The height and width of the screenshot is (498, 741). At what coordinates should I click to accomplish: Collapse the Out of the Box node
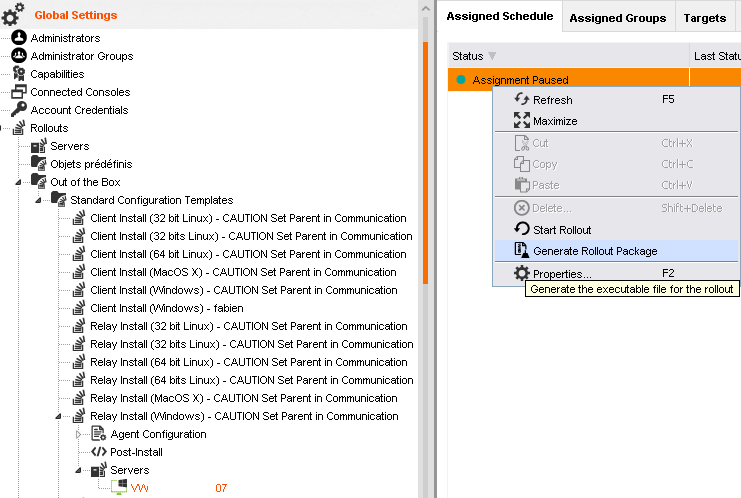coord(18,182)
